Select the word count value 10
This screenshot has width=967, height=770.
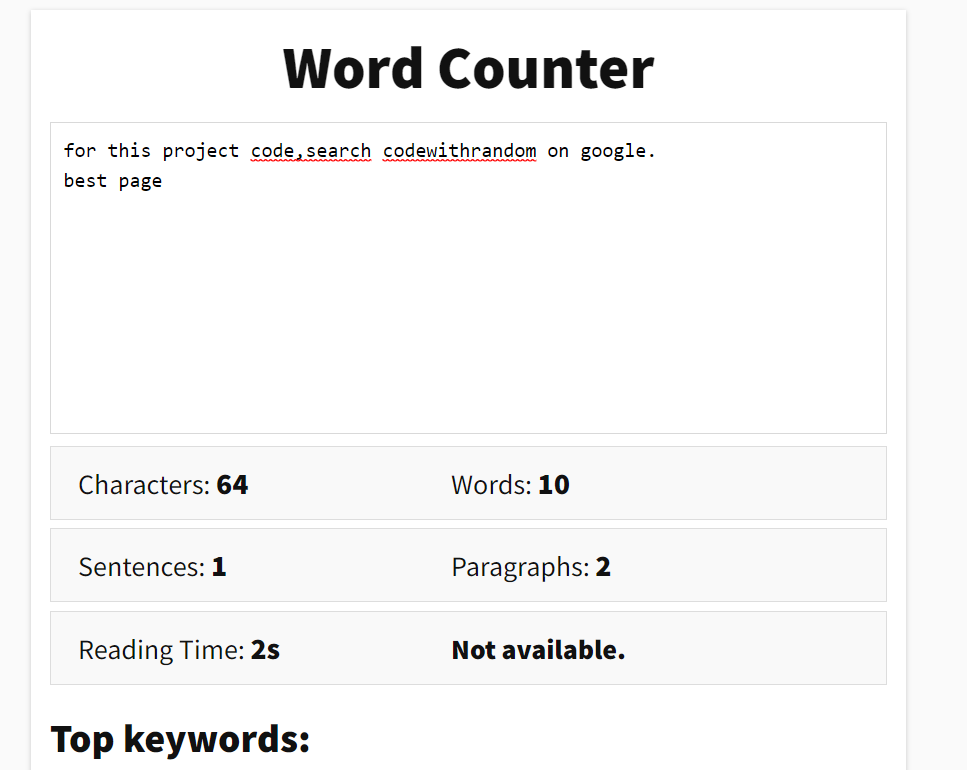pyautogui.click(x=554, y=485)
